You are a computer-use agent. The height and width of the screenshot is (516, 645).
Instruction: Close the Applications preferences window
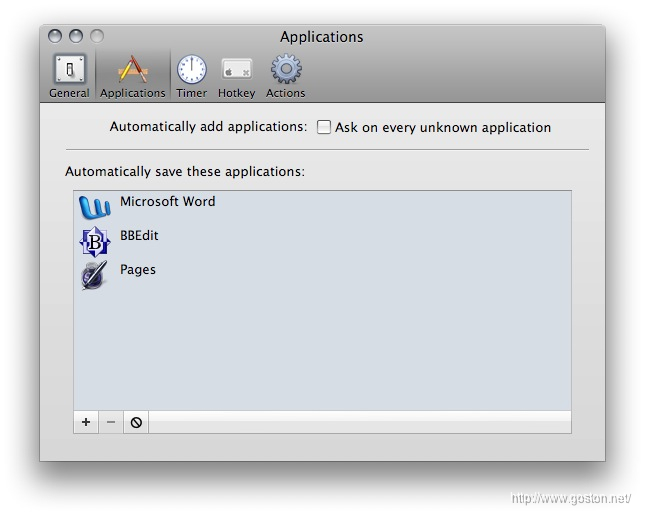[55, 36]
